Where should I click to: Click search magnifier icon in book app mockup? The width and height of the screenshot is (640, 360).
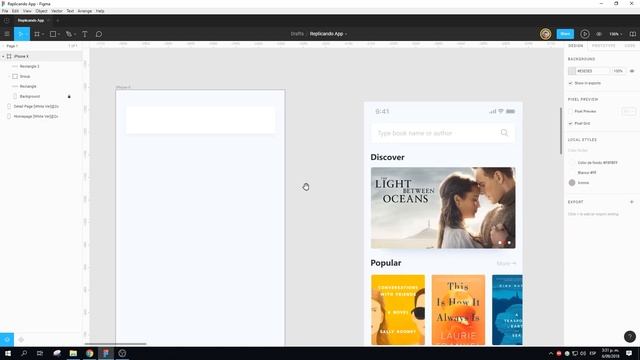pyautogui.click(x=504, y=133)
